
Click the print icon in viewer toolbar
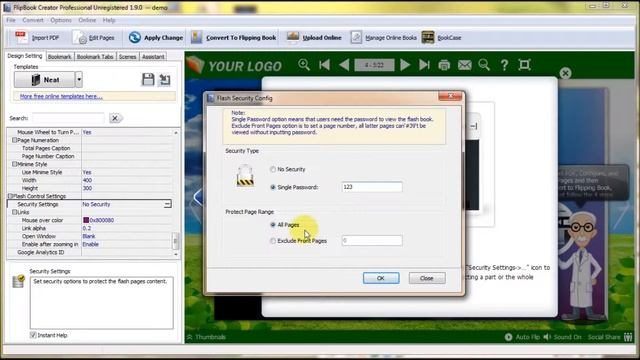(x=444, y=64)
